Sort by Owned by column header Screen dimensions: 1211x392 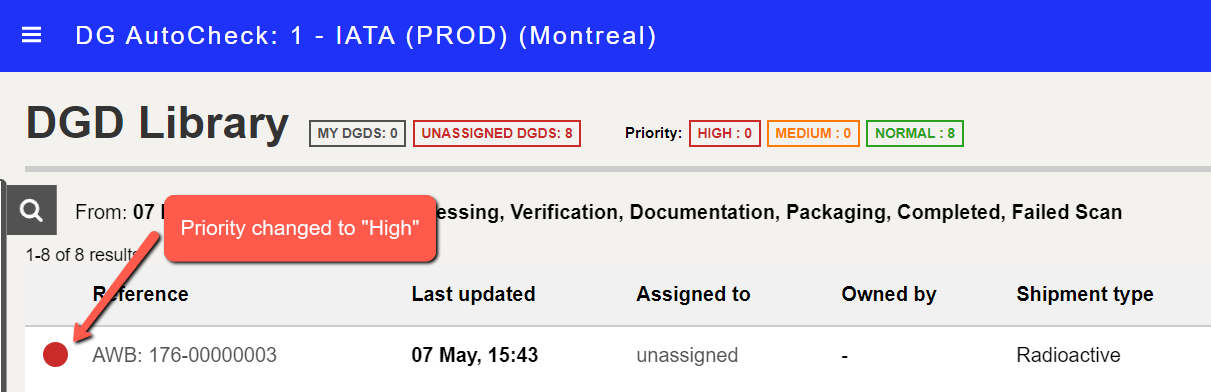click(889, 294)
